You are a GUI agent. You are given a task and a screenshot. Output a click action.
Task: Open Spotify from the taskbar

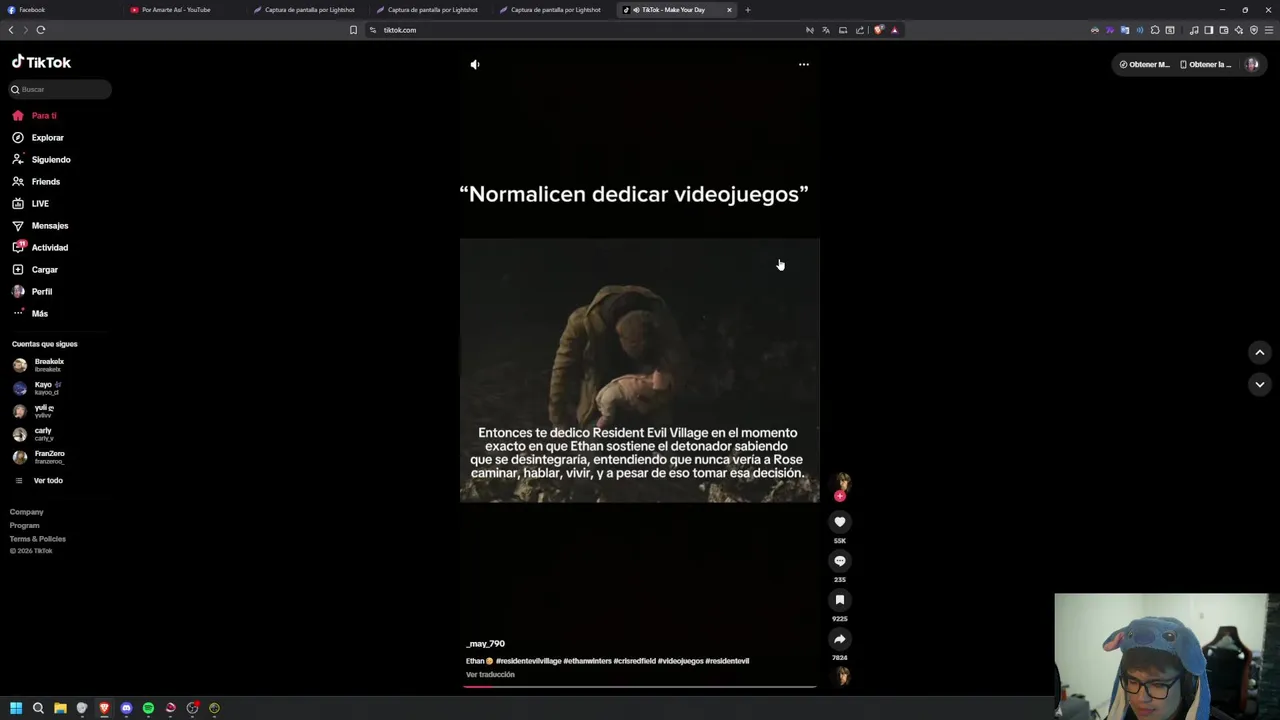point(148,708)
